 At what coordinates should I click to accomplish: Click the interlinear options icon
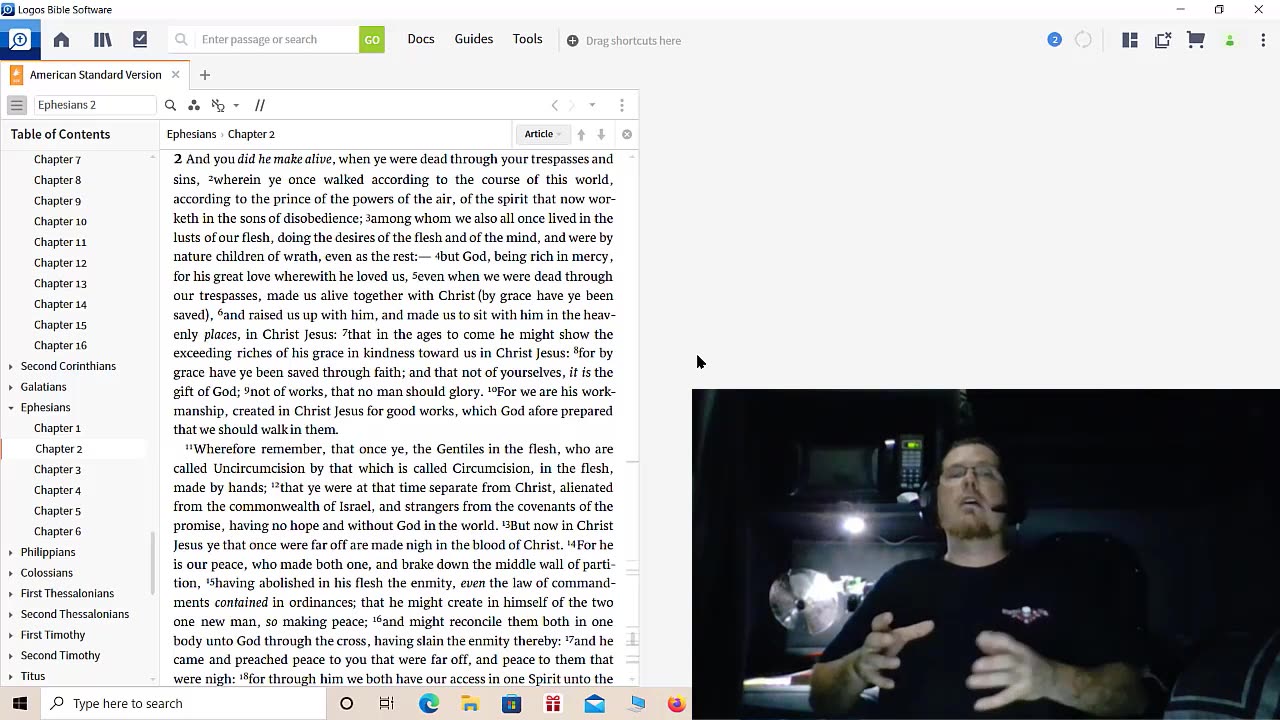218,105
